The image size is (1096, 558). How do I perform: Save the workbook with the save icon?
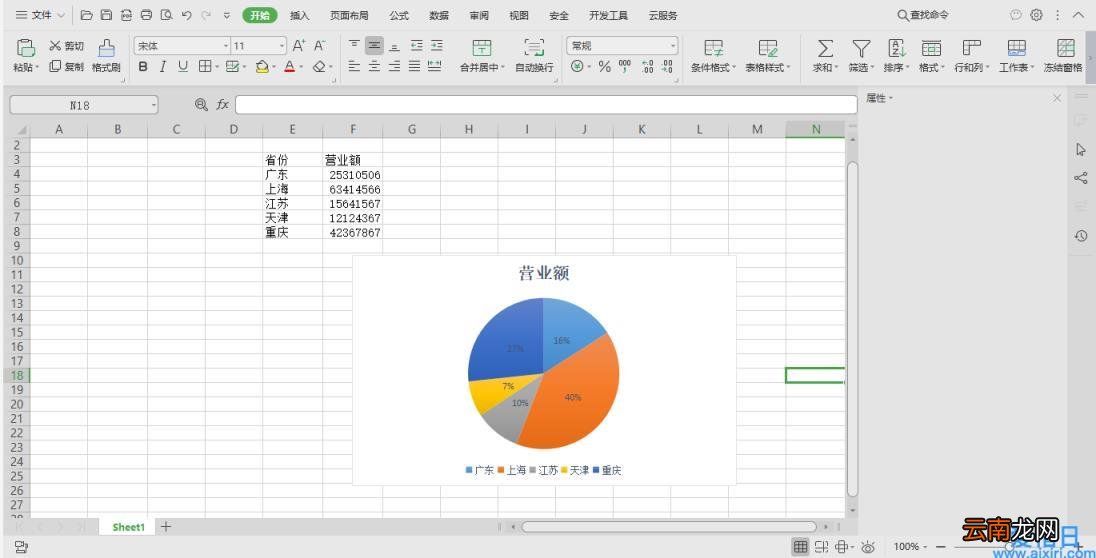click(106, 15)
